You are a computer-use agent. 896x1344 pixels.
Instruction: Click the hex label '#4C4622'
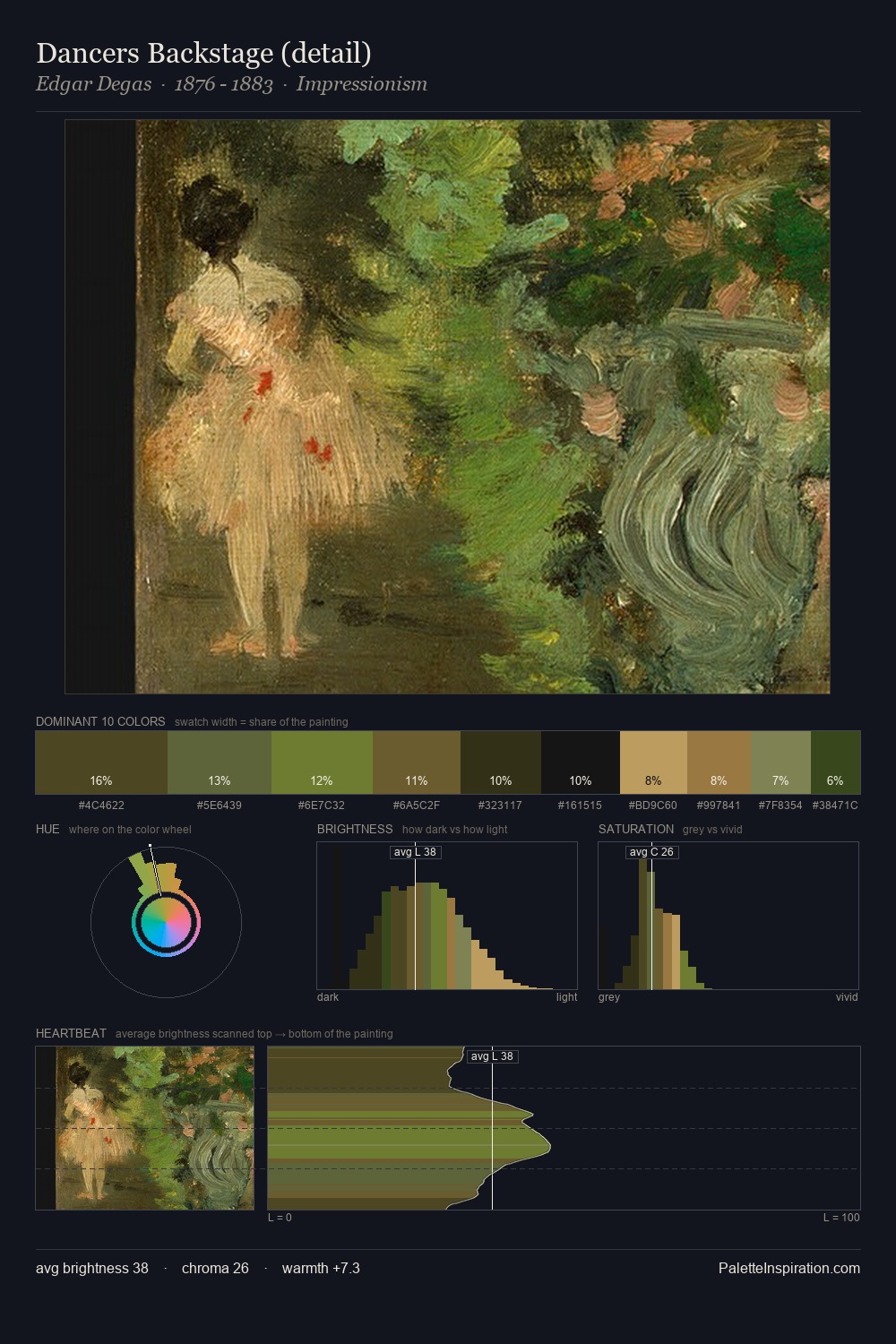click(x=101, y=805)
